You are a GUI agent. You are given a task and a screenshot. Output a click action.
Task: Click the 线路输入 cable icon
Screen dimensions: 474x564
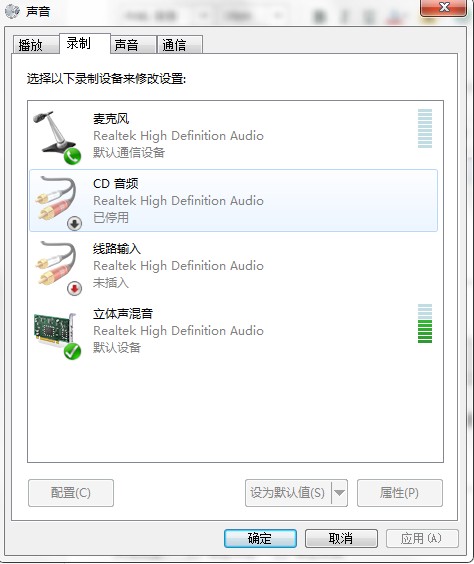click(x=56, y=263)
